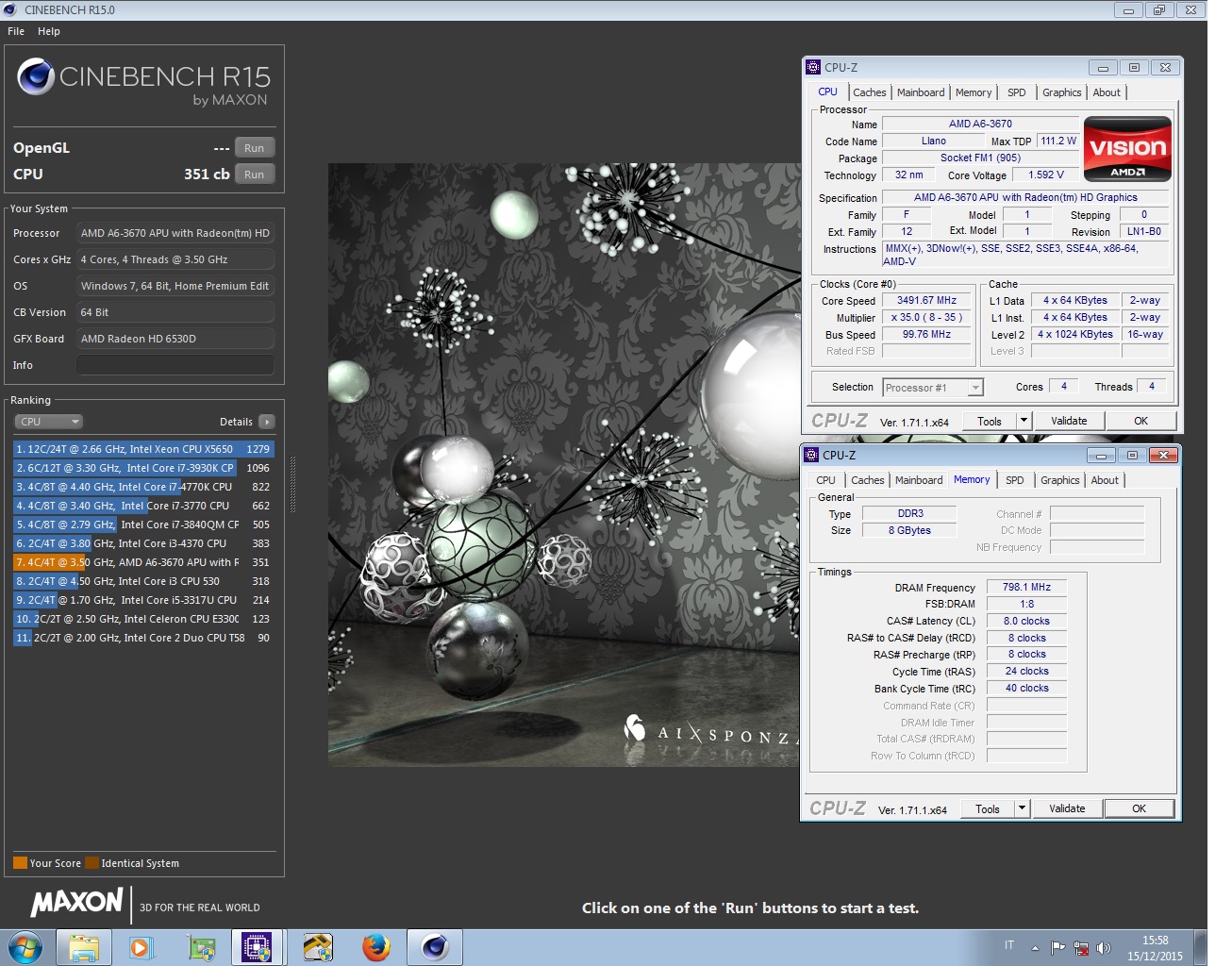Switch to Mainboard tab in upper CPU-Z
Image resolution: width=1232 pixels, height=966 pixels.
(921, 92)
